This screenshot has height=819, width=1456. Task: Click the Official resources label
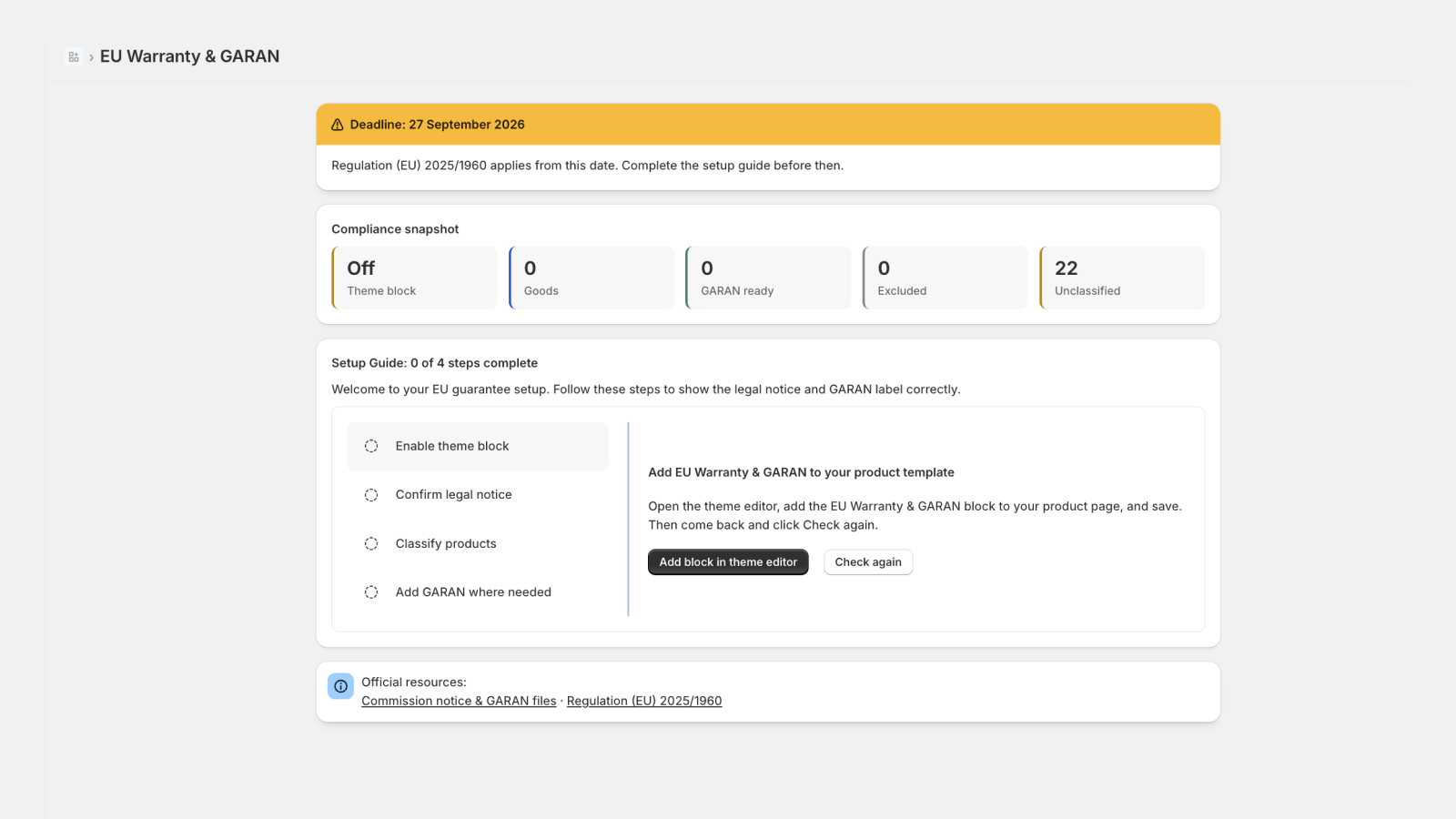coord(414,682)
